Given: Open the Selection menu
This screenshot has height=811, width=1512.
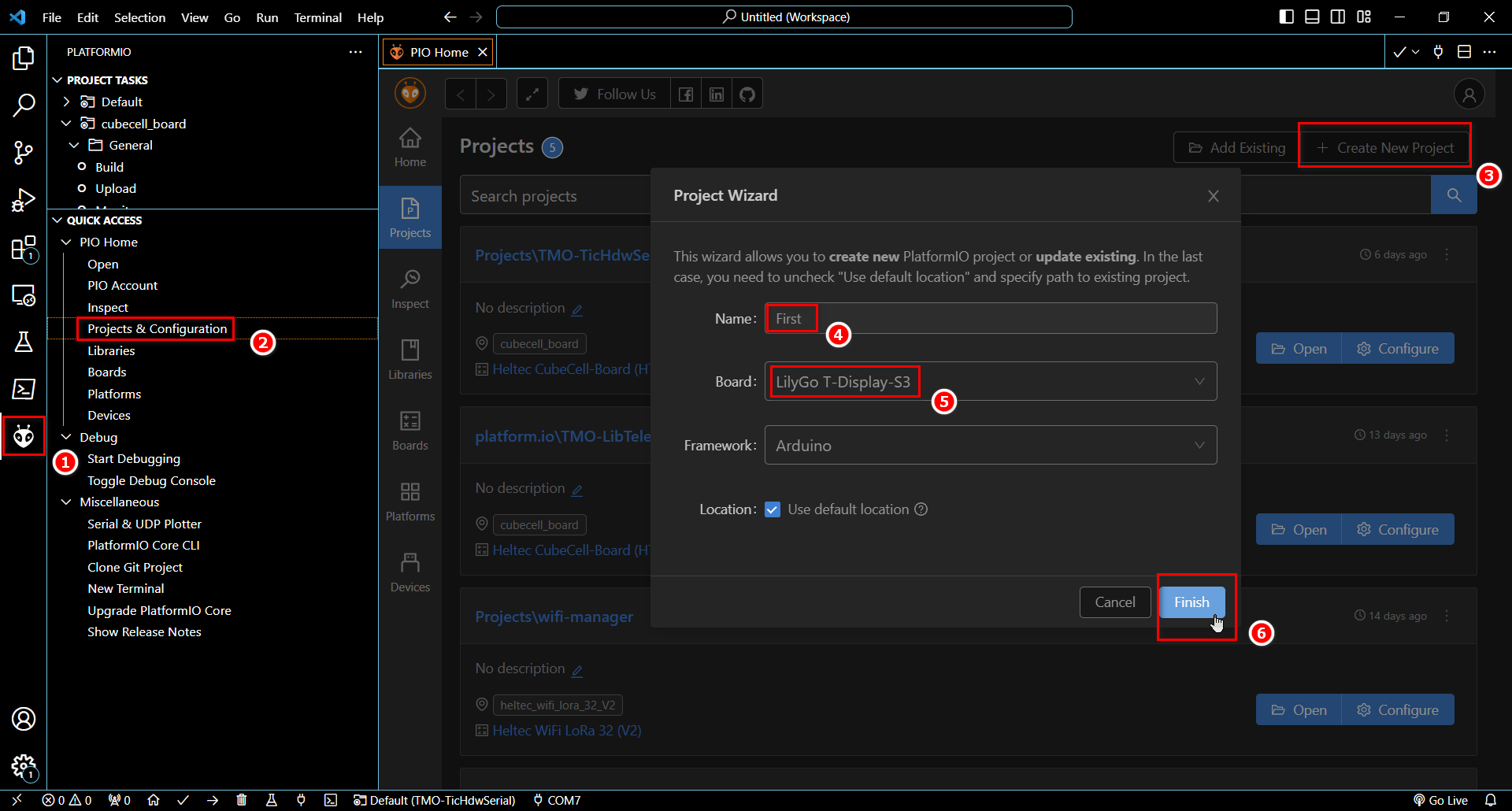Looking at the screenshot, I should 139,17.
